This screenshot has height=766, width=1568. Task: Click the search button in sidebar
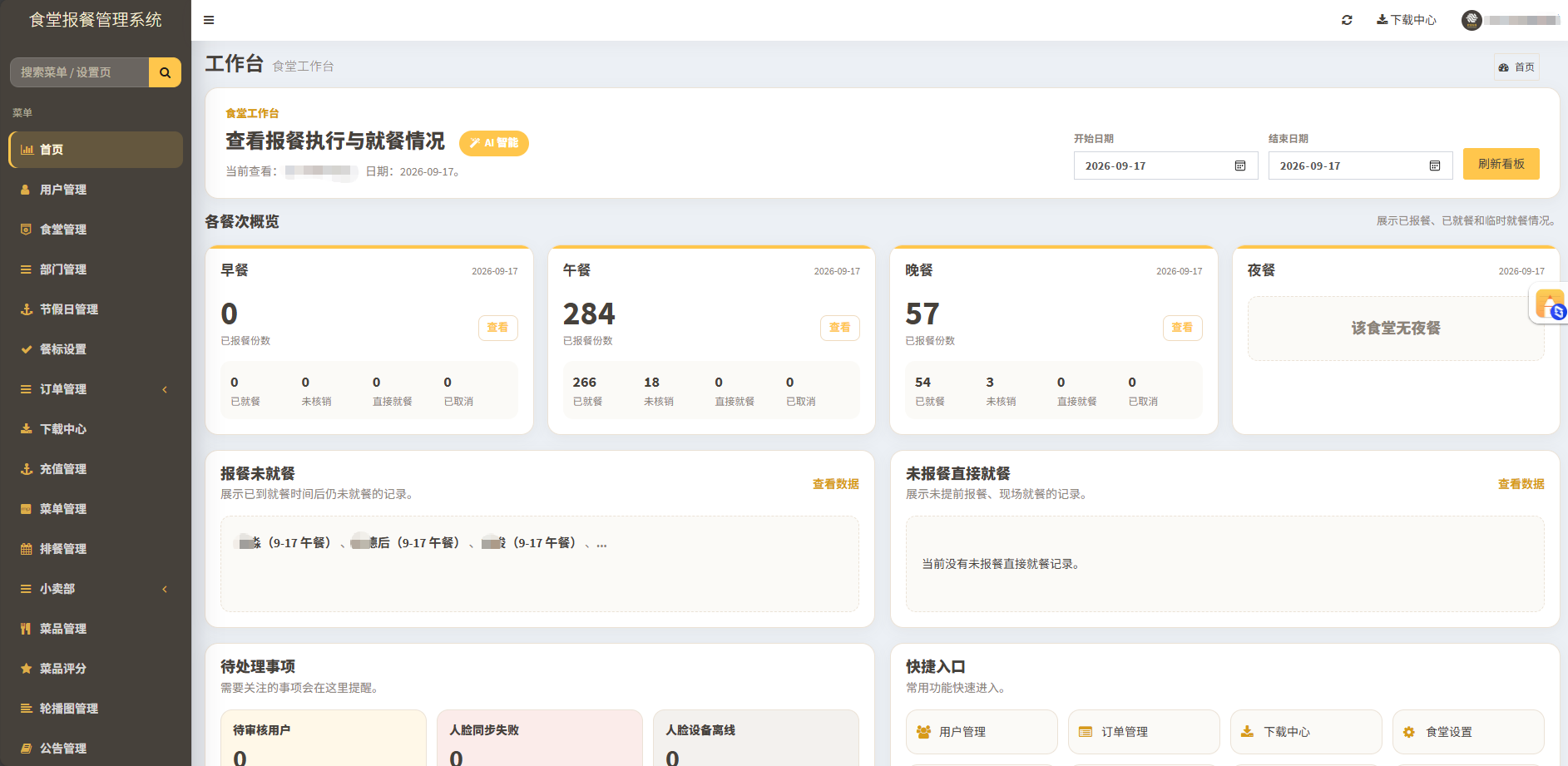click(x=165, y=72)
